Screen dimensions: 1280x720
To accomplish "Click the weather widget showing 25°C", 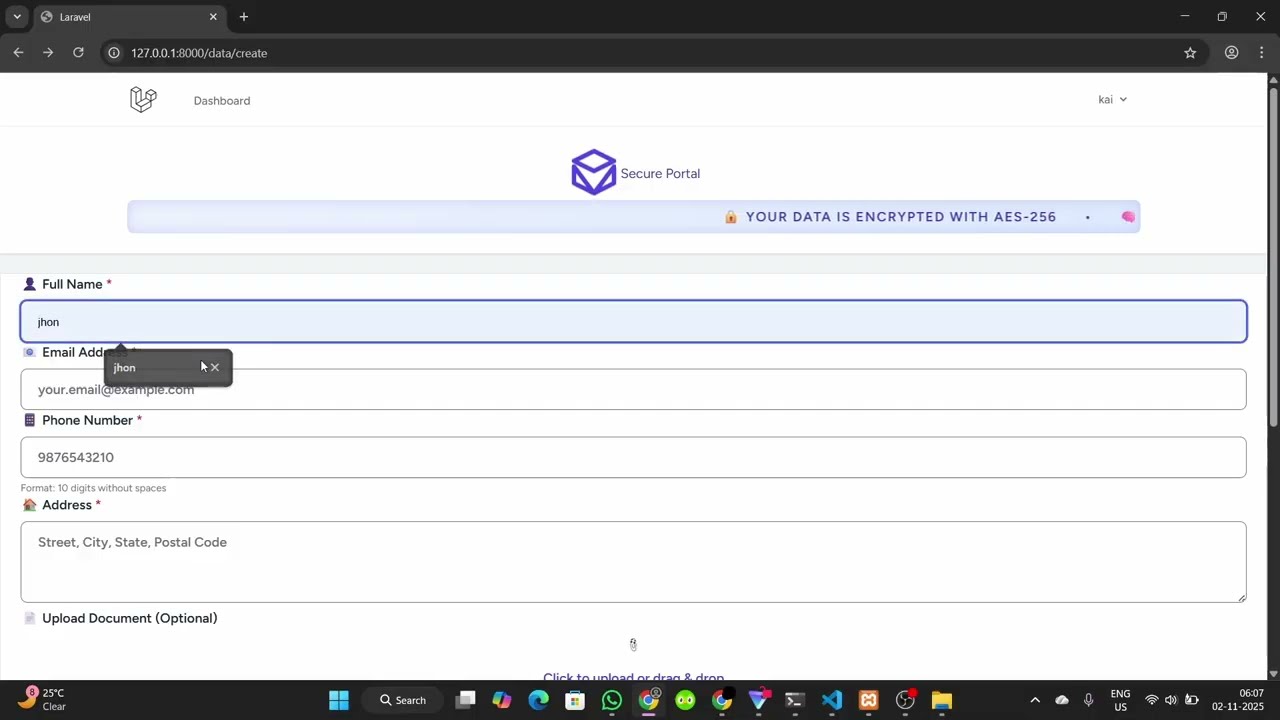I will (x=42, y=699).
